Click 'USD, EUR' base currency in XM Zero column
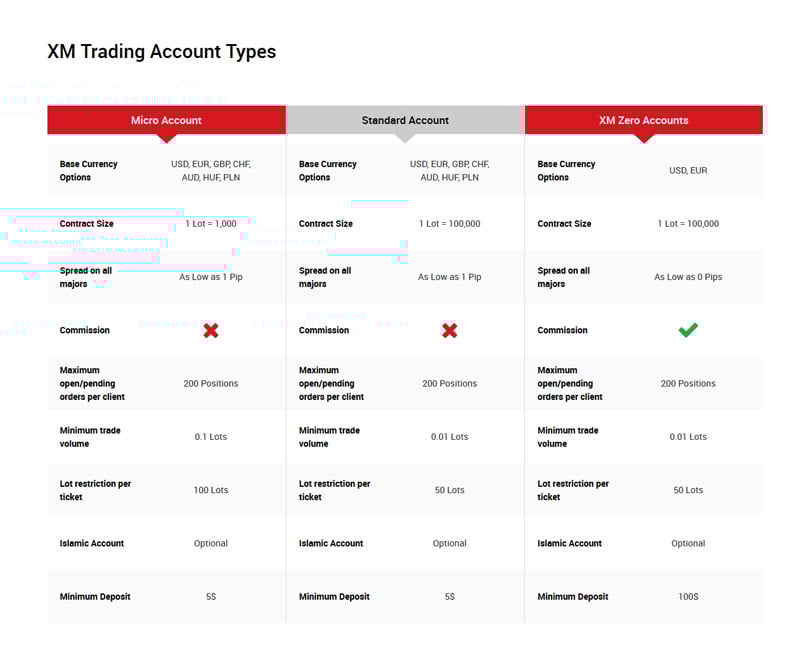The height and width of the screenshot is (659, 808). point(688,171)
